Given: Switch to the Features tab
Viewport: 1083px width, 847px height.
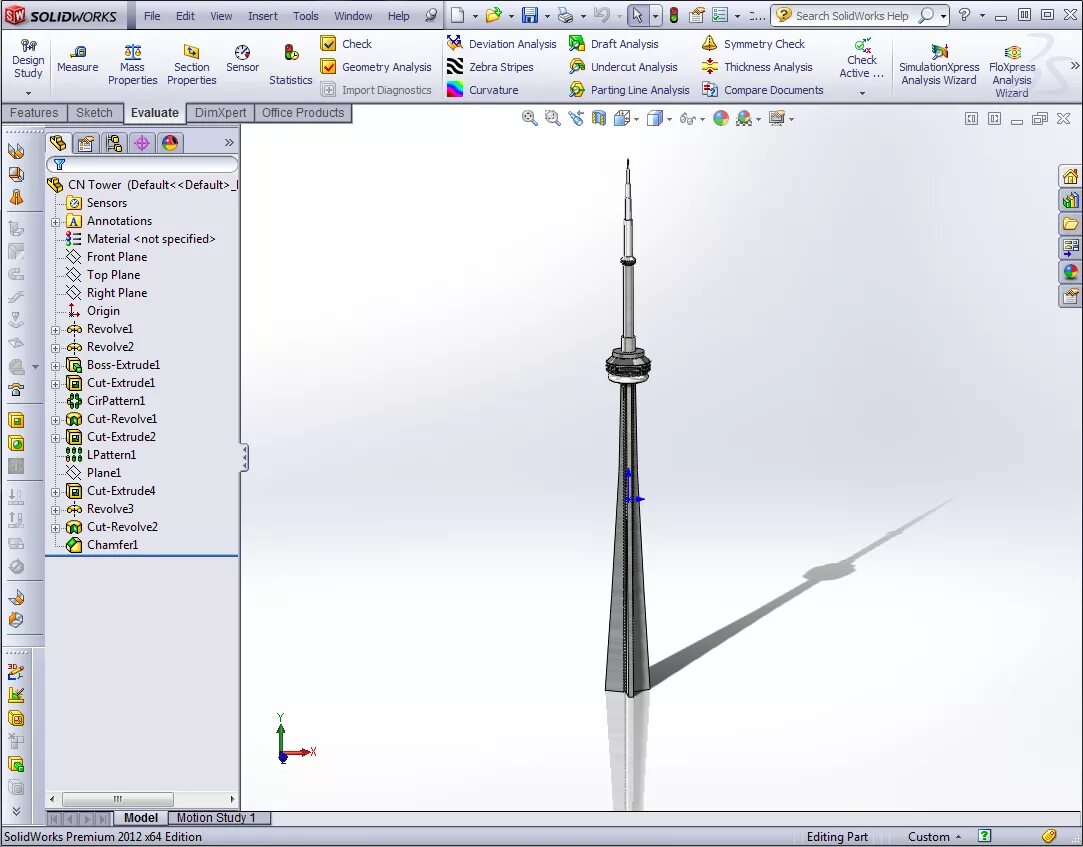Looking at the screenshot, I should click(34, 113).
